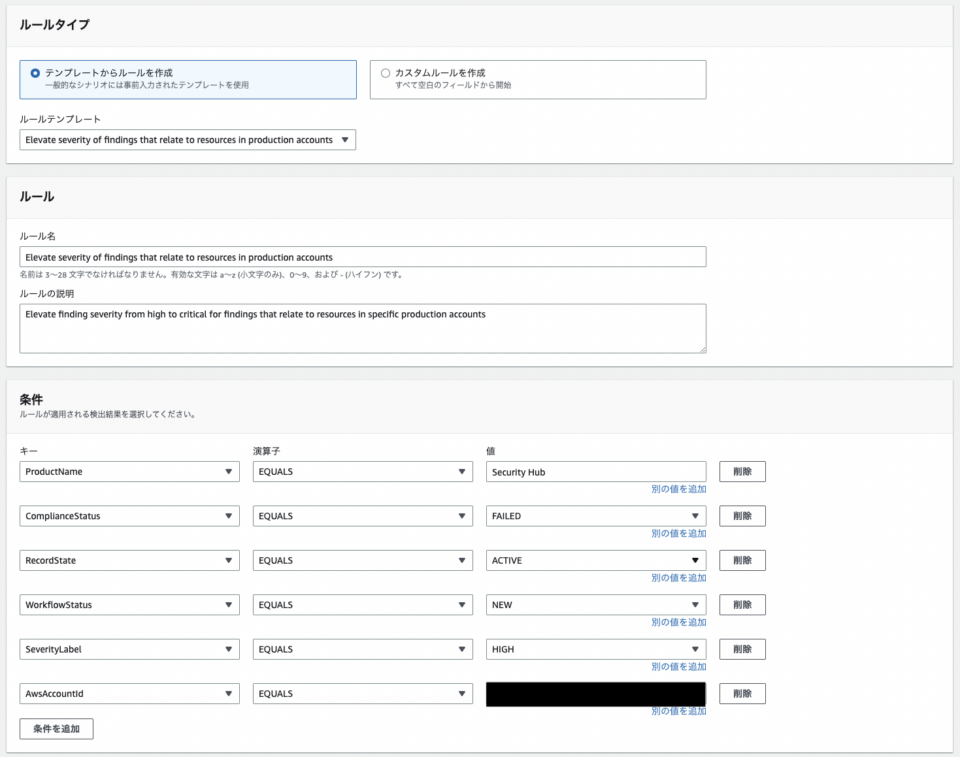Click 条件を追加 to add a condition

pyautogui.click(x=56, y=728)
